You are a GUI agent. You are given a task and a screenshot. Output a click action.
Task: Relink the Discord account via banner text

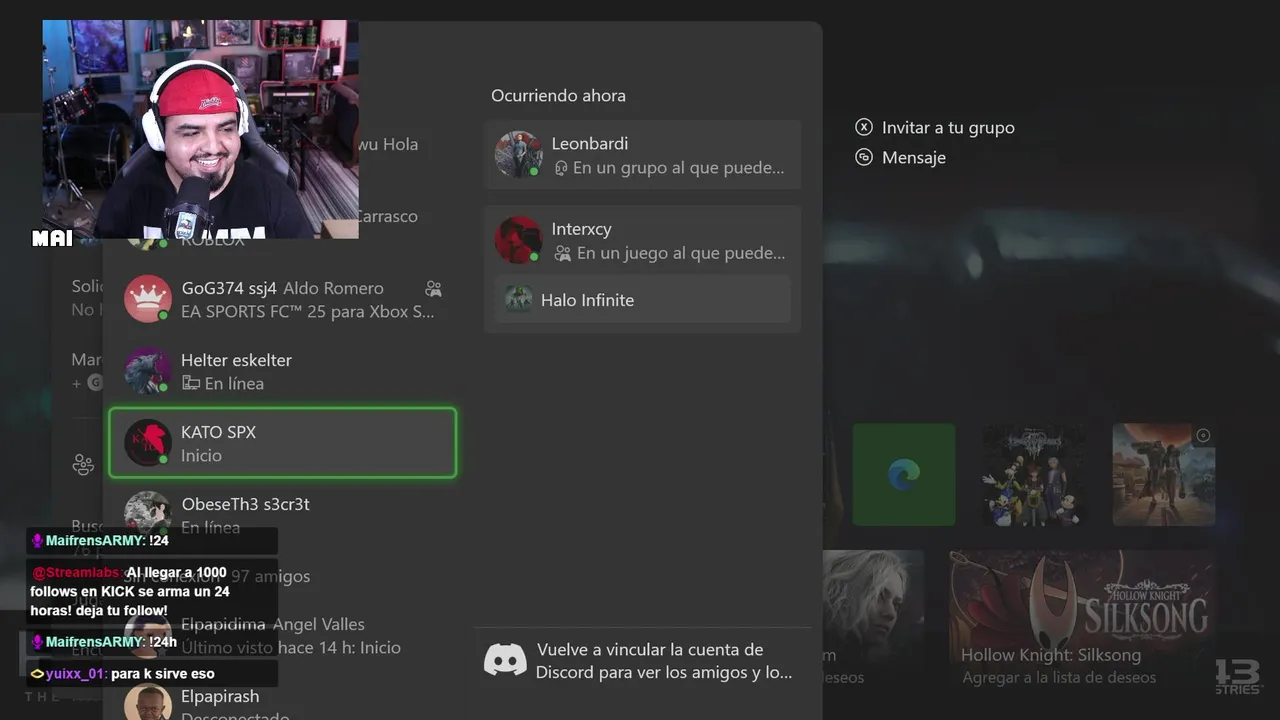(664, 661)
